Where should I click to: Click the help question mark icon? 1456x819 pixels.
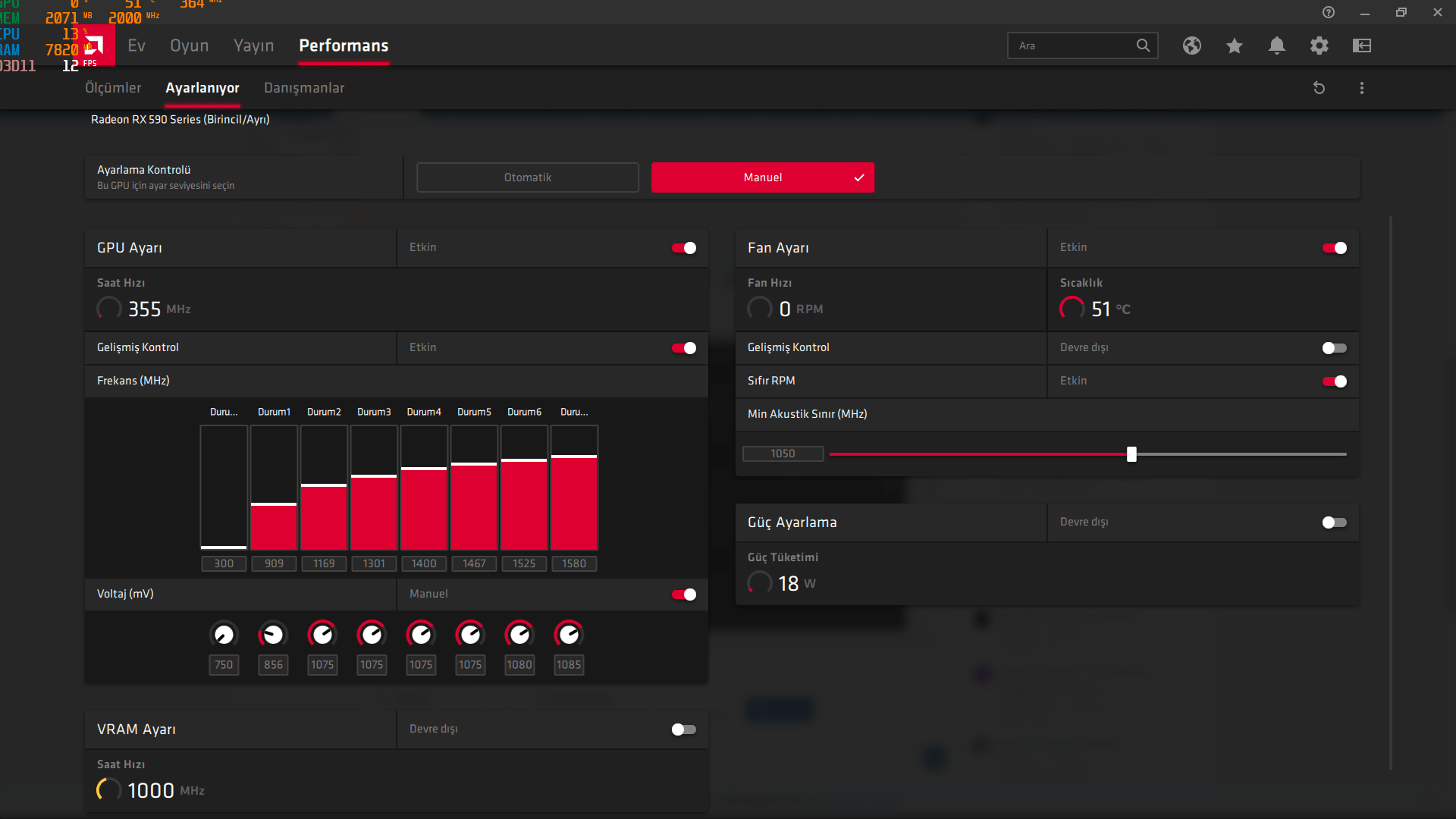[x=1328, y=12]
